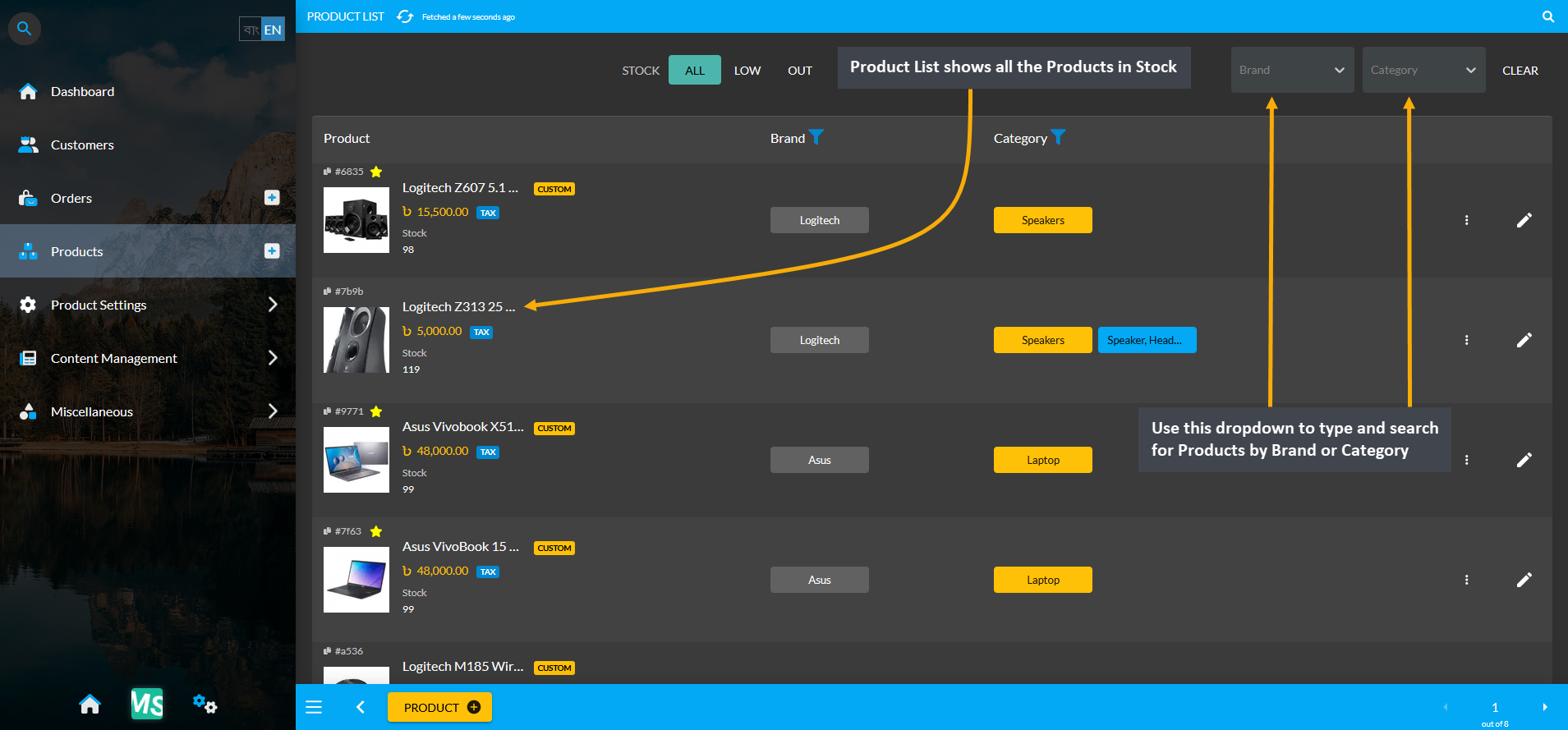1568x730 pixels.
Task: Select ALL stock filter
Action: (x=695, y=70)
